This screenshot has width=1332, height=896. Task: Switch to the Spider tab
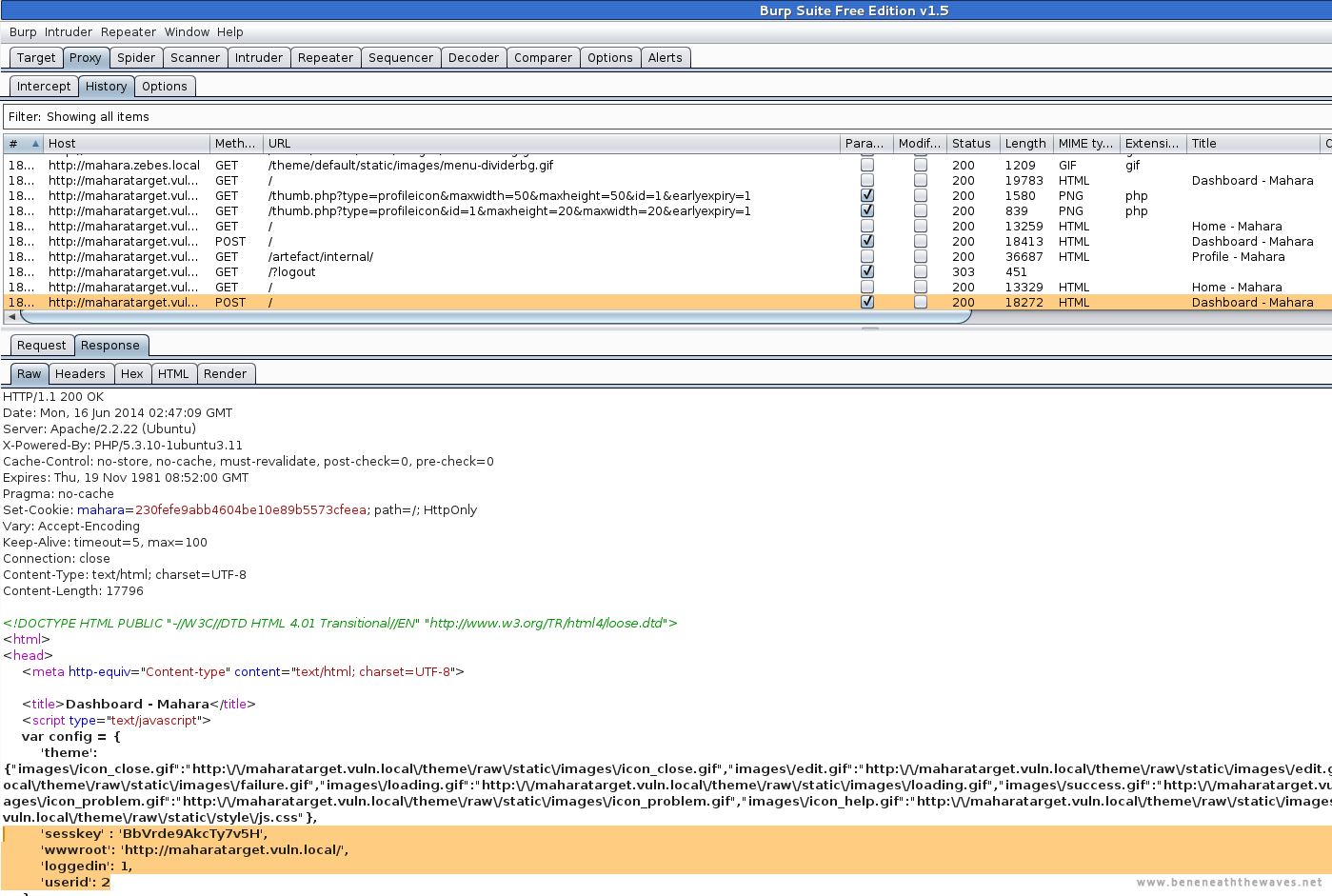tap(136, 57)
